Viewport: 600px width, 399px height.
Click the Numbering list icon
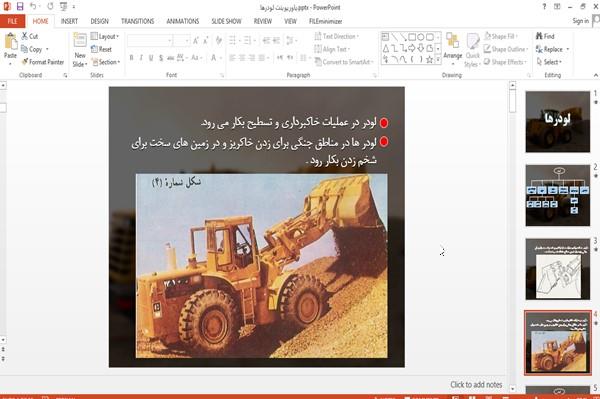(x=249, y=40)
